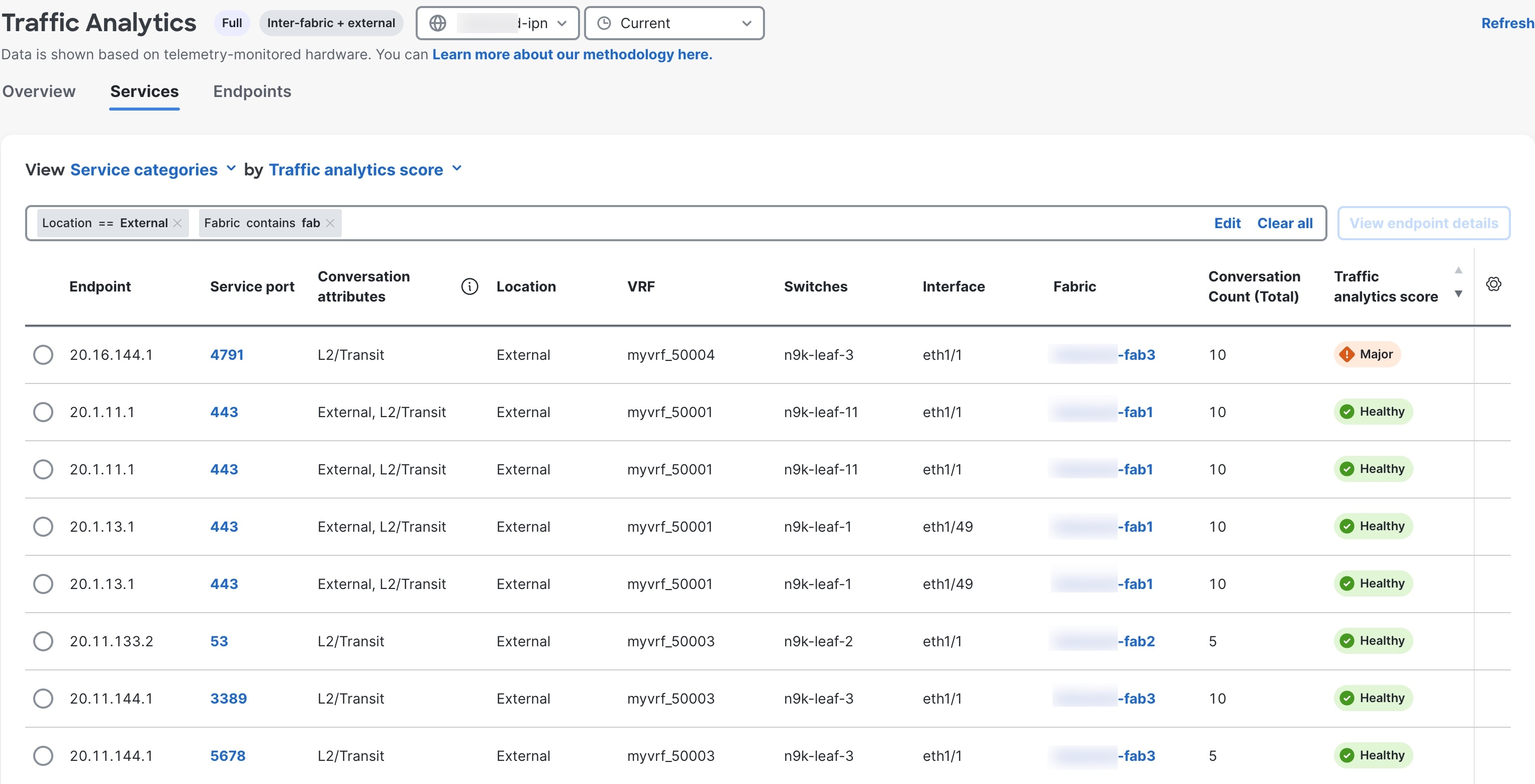Switch to the Overview tab
Image resolution: width=1535 pixels, height=784 pixels.
tap(39, 91)
